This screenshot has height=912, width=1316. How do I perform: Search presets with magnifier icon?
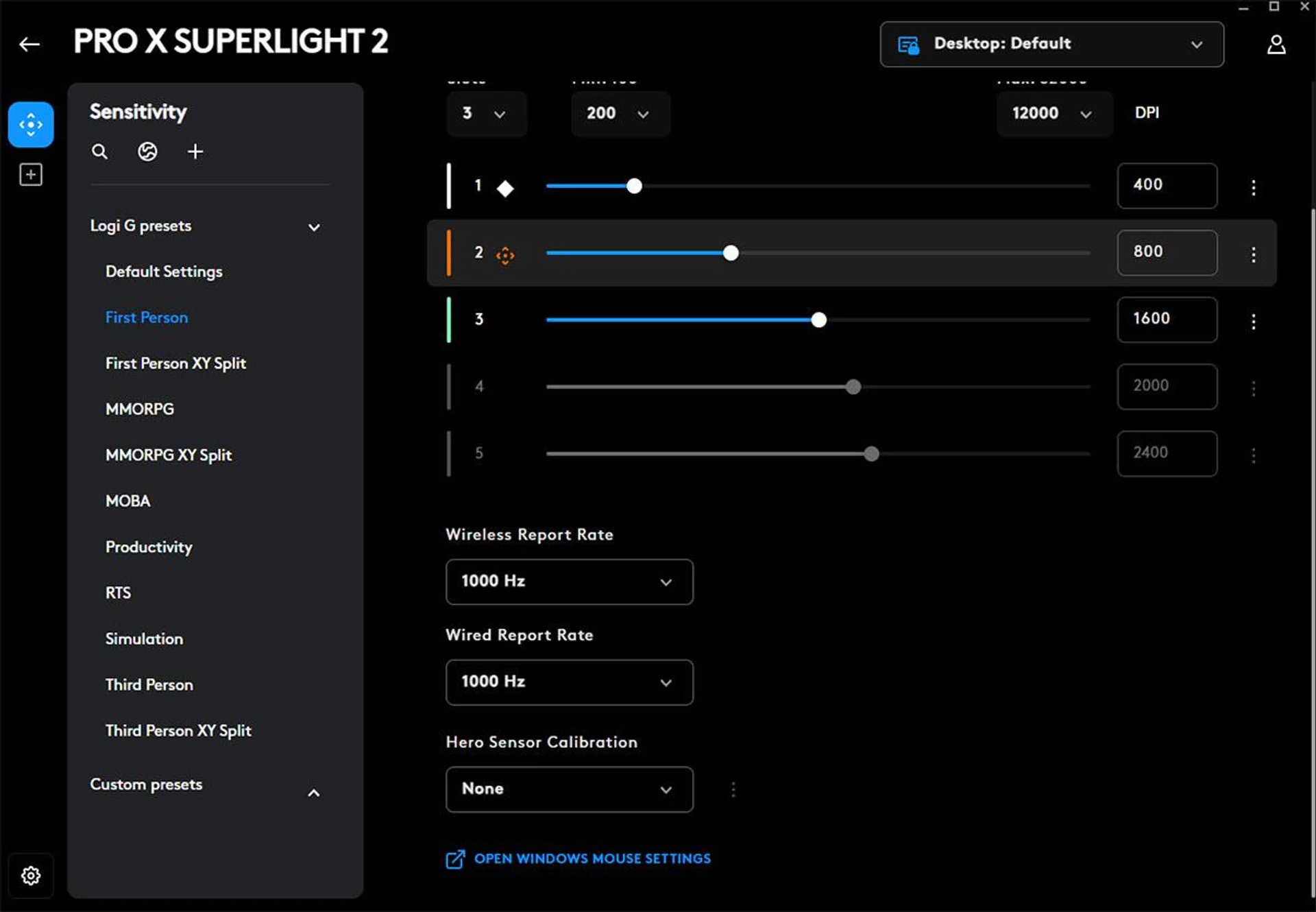click(x=99, y=152)
